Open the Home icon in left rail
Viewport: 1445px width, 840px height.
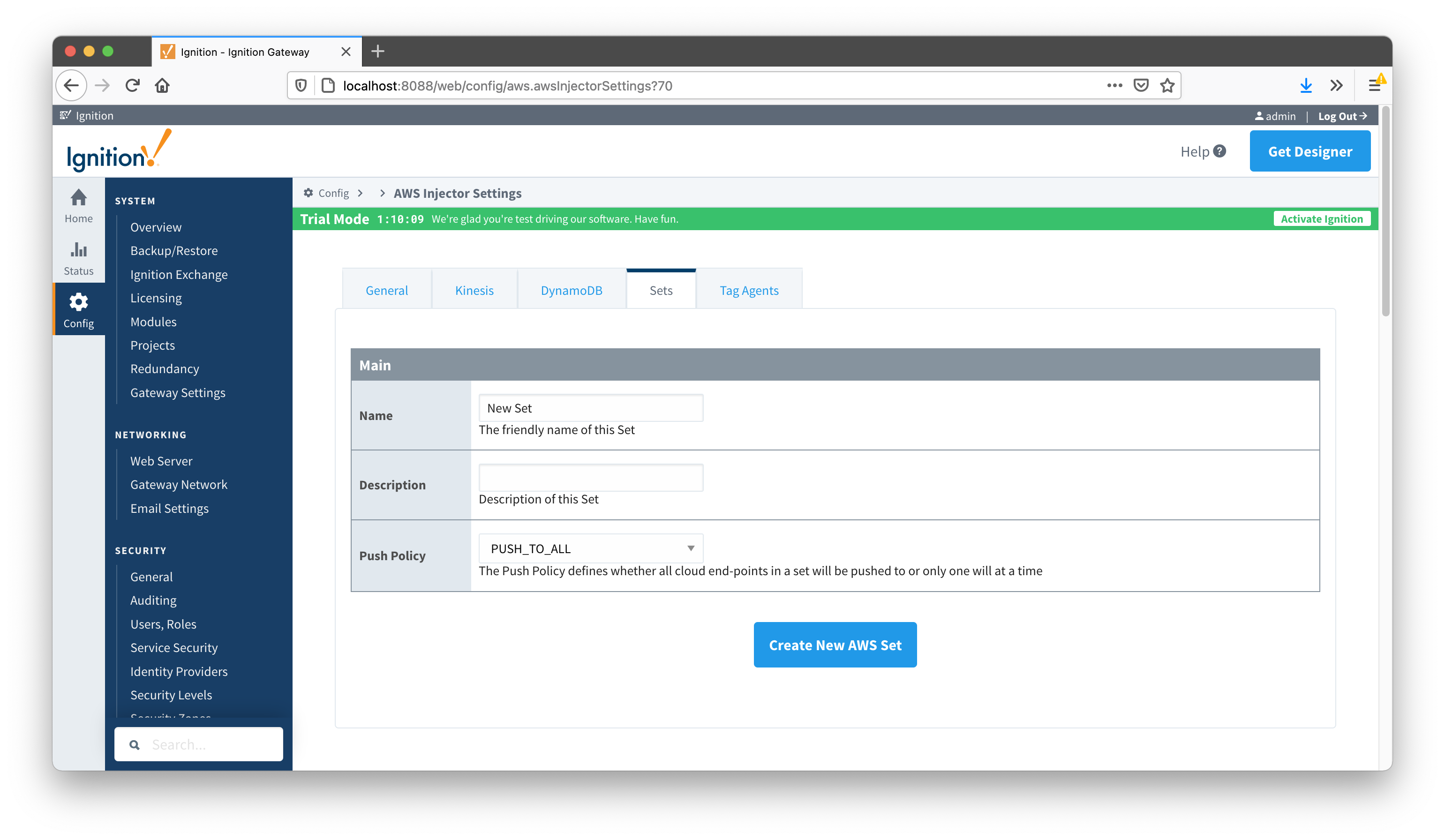point(79,198)
